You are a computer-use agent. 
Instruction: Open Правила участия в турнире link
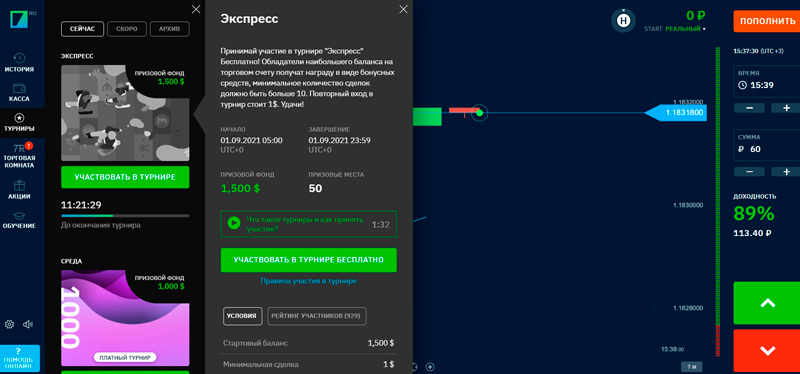pyautogui.click(x=309, y=281)
